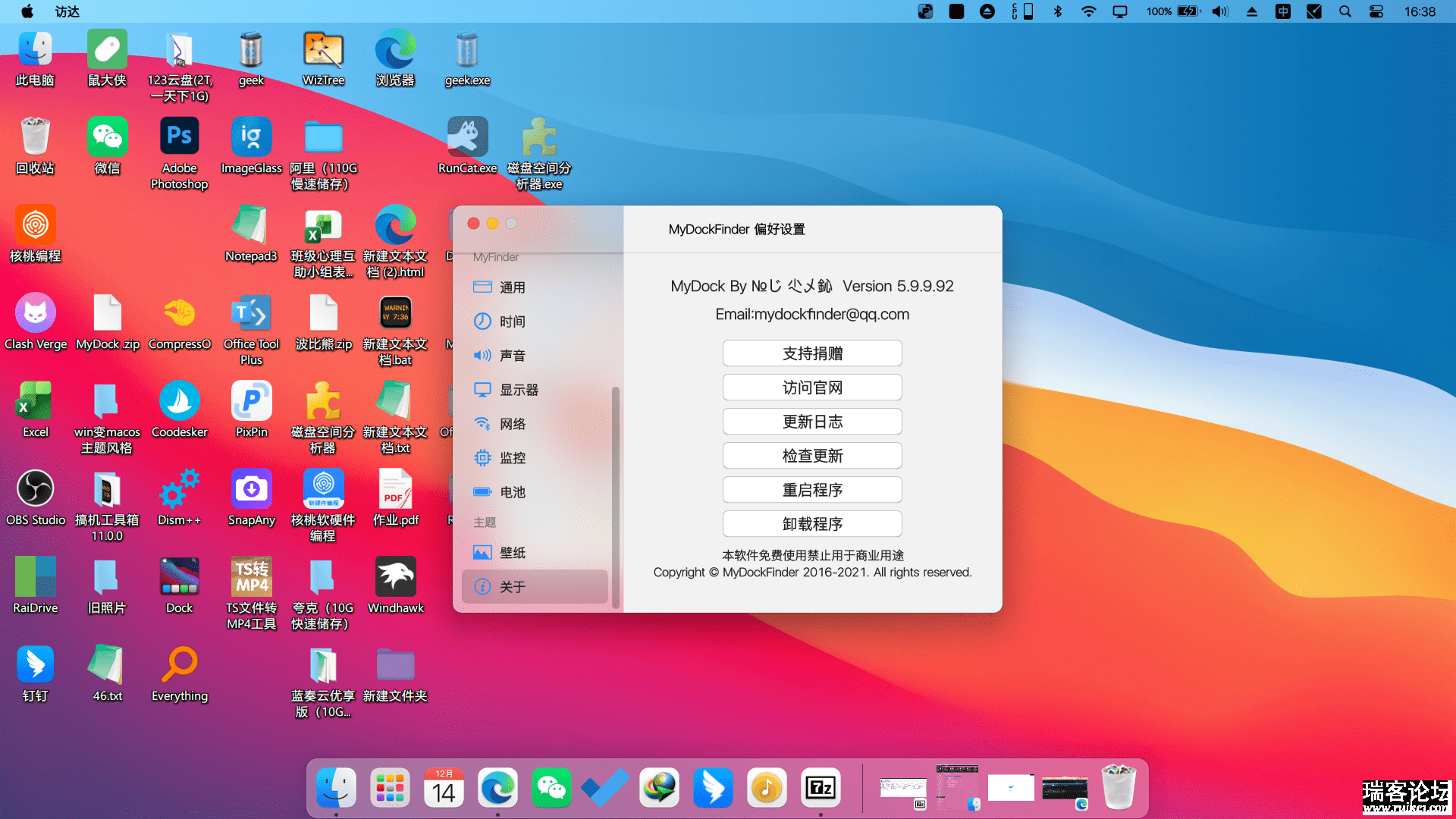Click the Apple logo menu

click(x=27, y=11)
